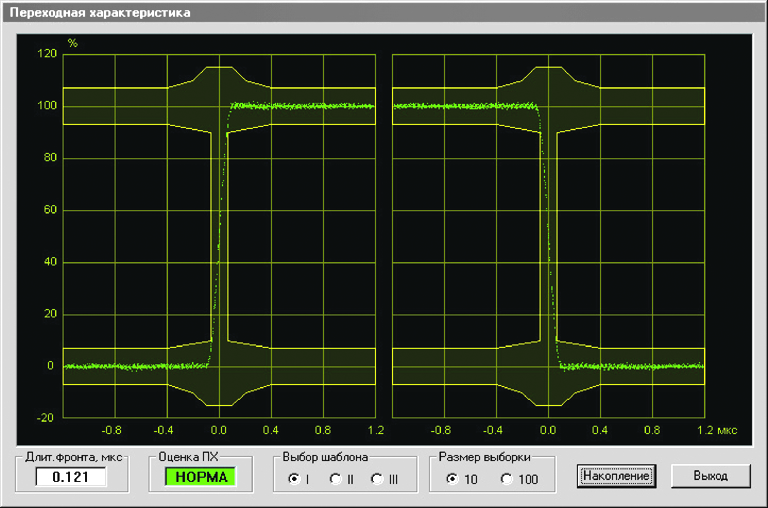Click the 120 value on the Y axis
The height and width of the screenshot is (508, 768).
(47, 53)
